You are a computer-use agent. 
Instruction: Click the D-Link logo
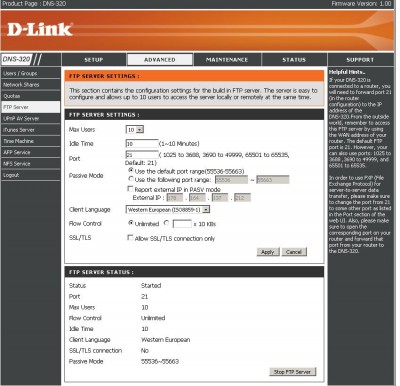click(39, 30)
